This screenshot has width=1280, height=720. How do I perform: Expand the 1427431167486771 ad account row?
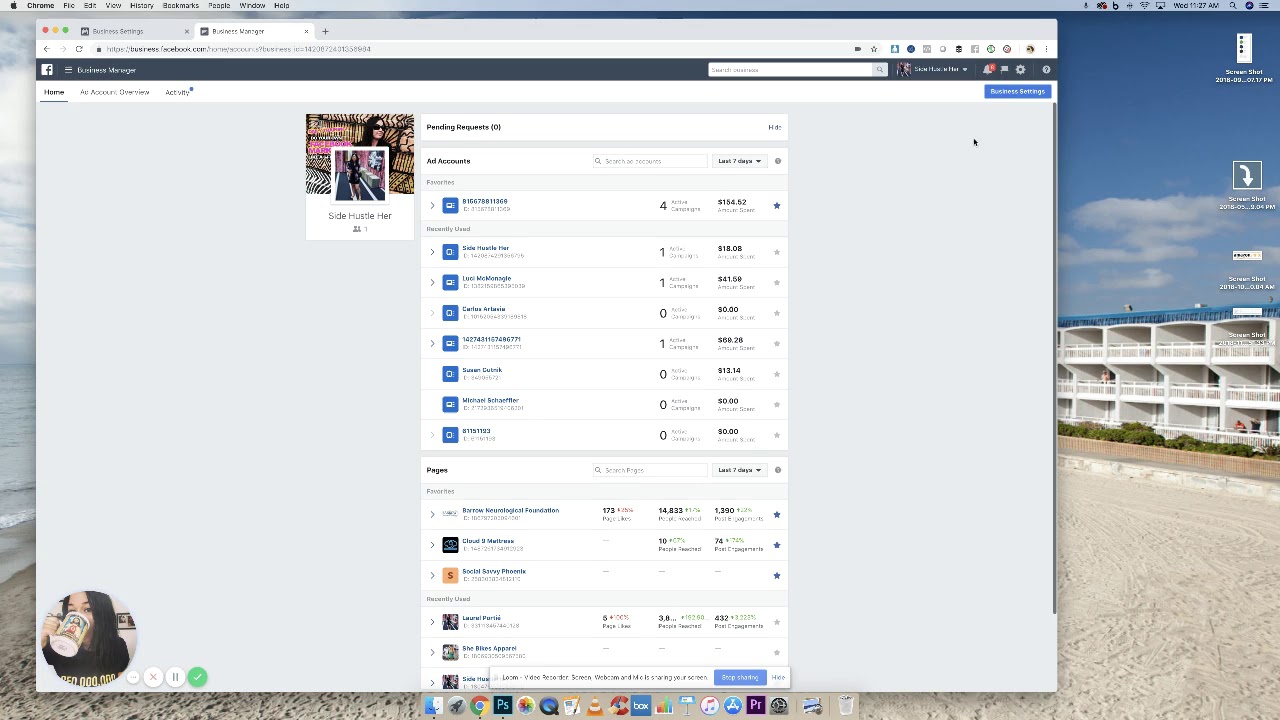click(x=433, y=344)
